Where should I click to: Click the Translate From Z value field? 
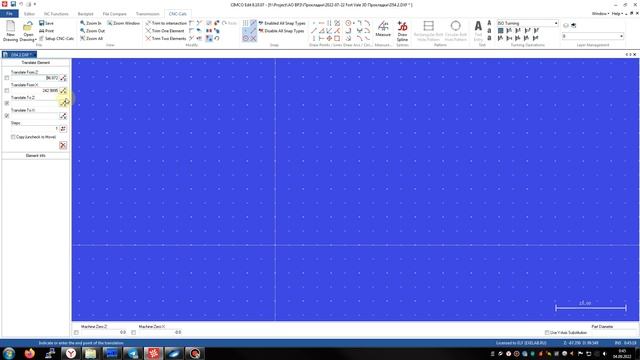[x=35, y=78]
